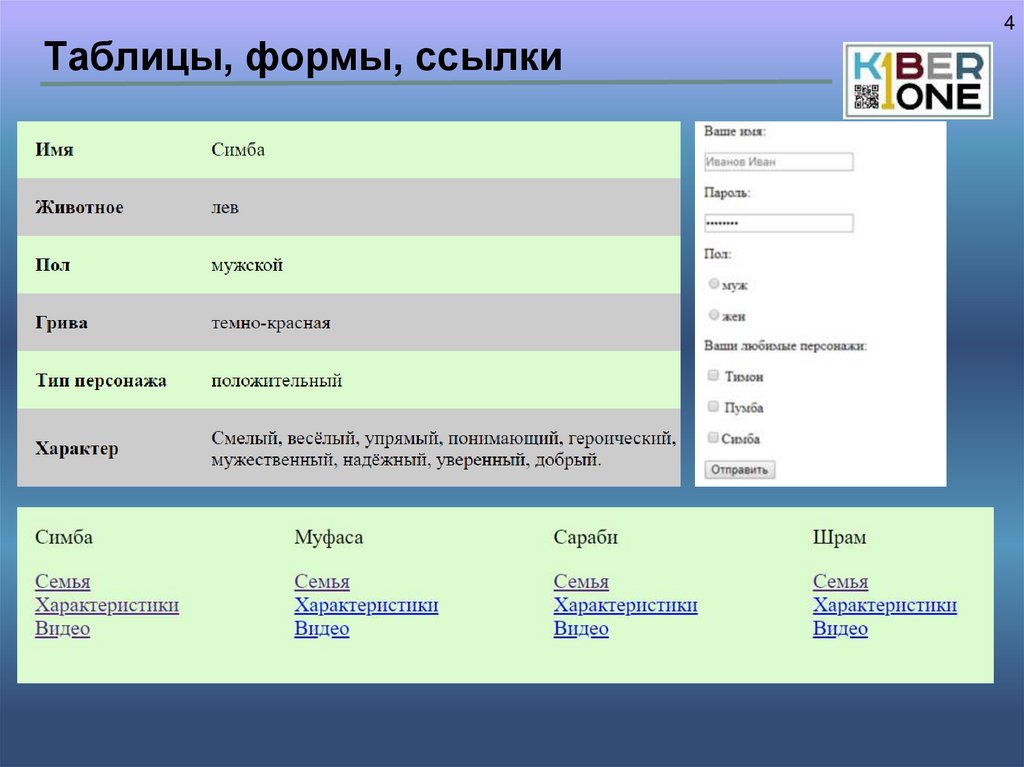This screenshot has width=1024, height=767.
Task: Click the Отправить submit button
Action: pos(739,468)
